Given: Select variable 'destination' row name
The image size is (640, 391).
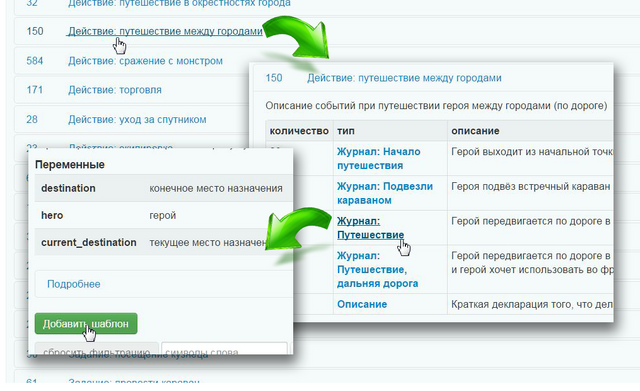Looking at the screenshot, I should tap(68, 188).
